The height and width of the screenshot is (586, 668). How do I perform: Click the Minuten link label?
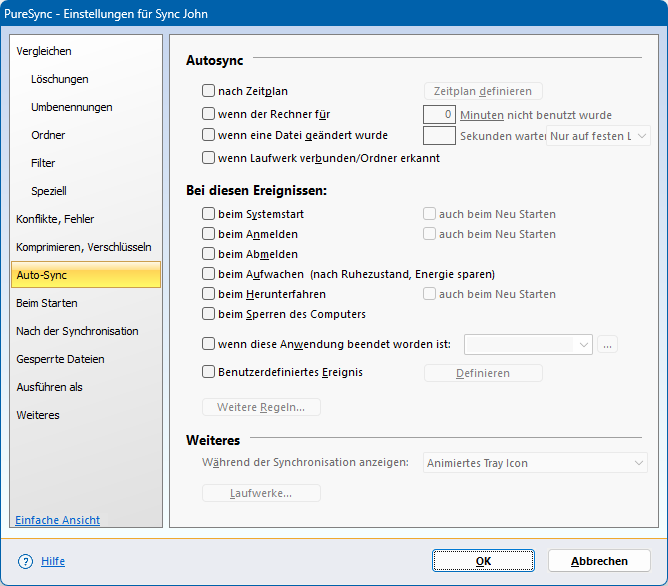(x=482, y=115)
